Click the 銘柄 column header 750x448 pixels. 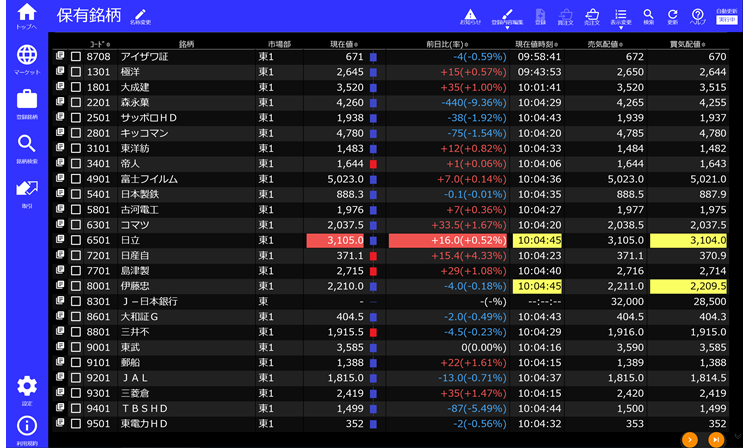(x=187, y=44)
